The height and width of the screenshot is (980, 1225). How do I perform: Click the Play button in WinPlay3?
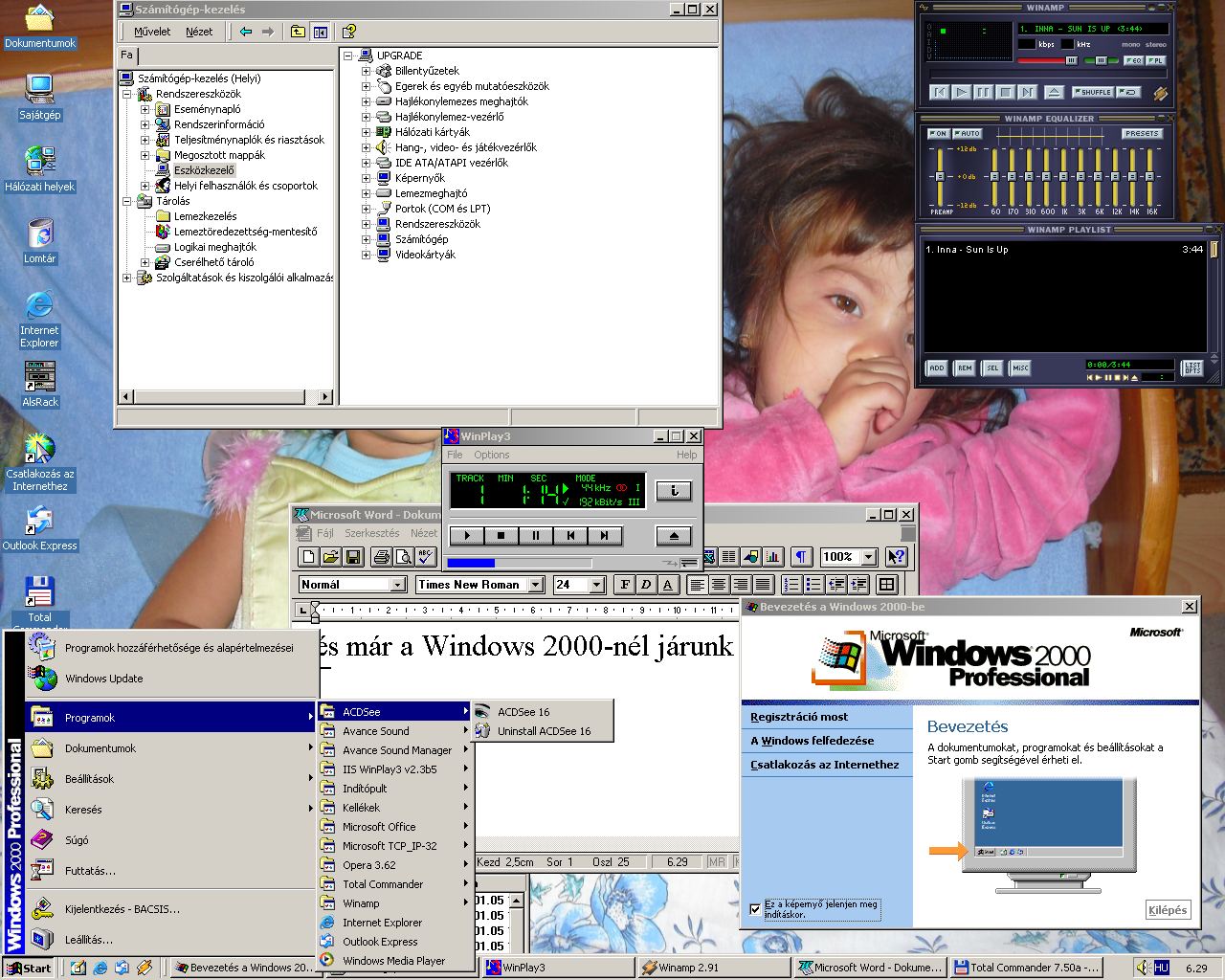tap(467, 536)
